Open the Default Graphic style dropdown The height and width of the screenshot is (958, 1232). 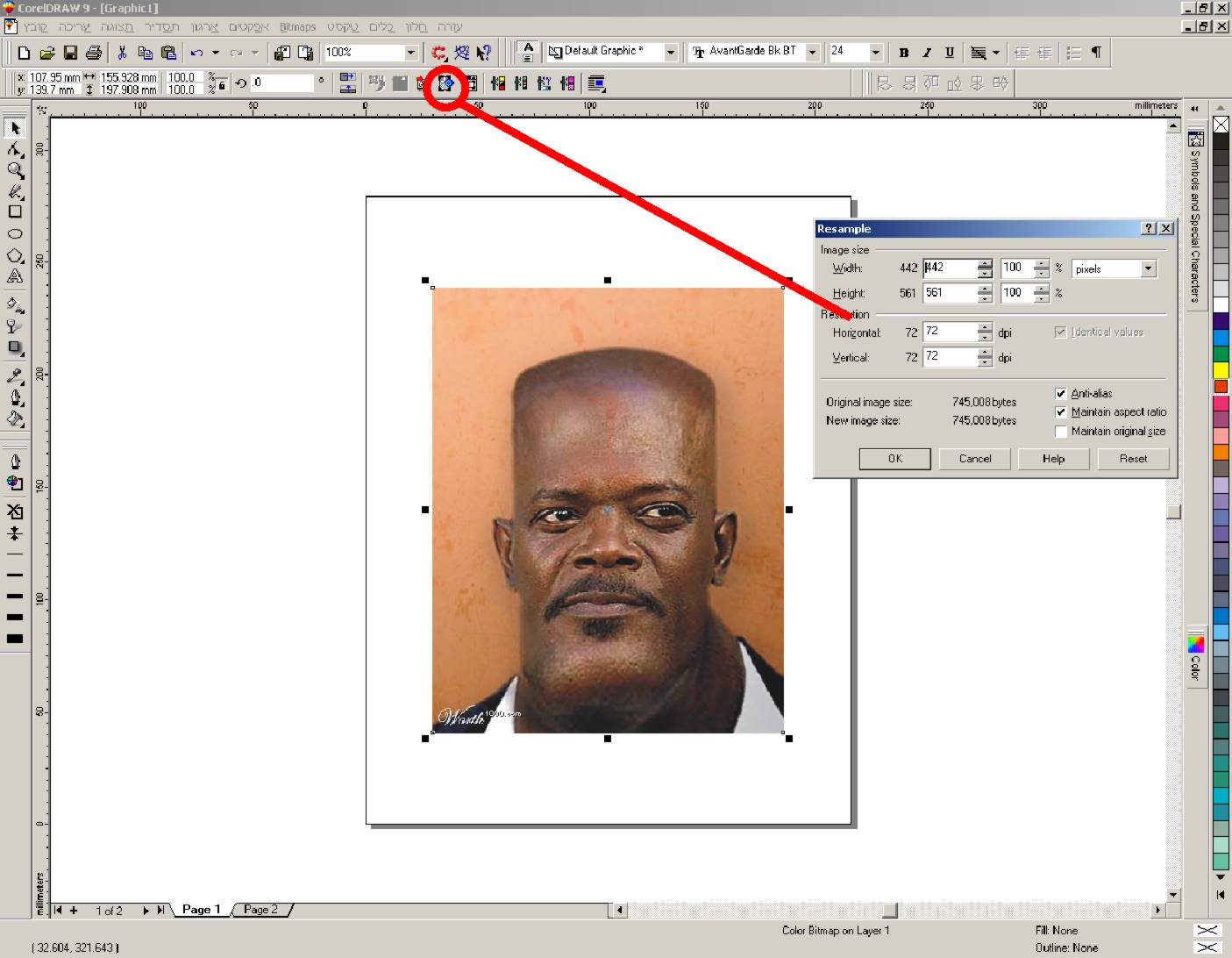click(x=671, y=53)
